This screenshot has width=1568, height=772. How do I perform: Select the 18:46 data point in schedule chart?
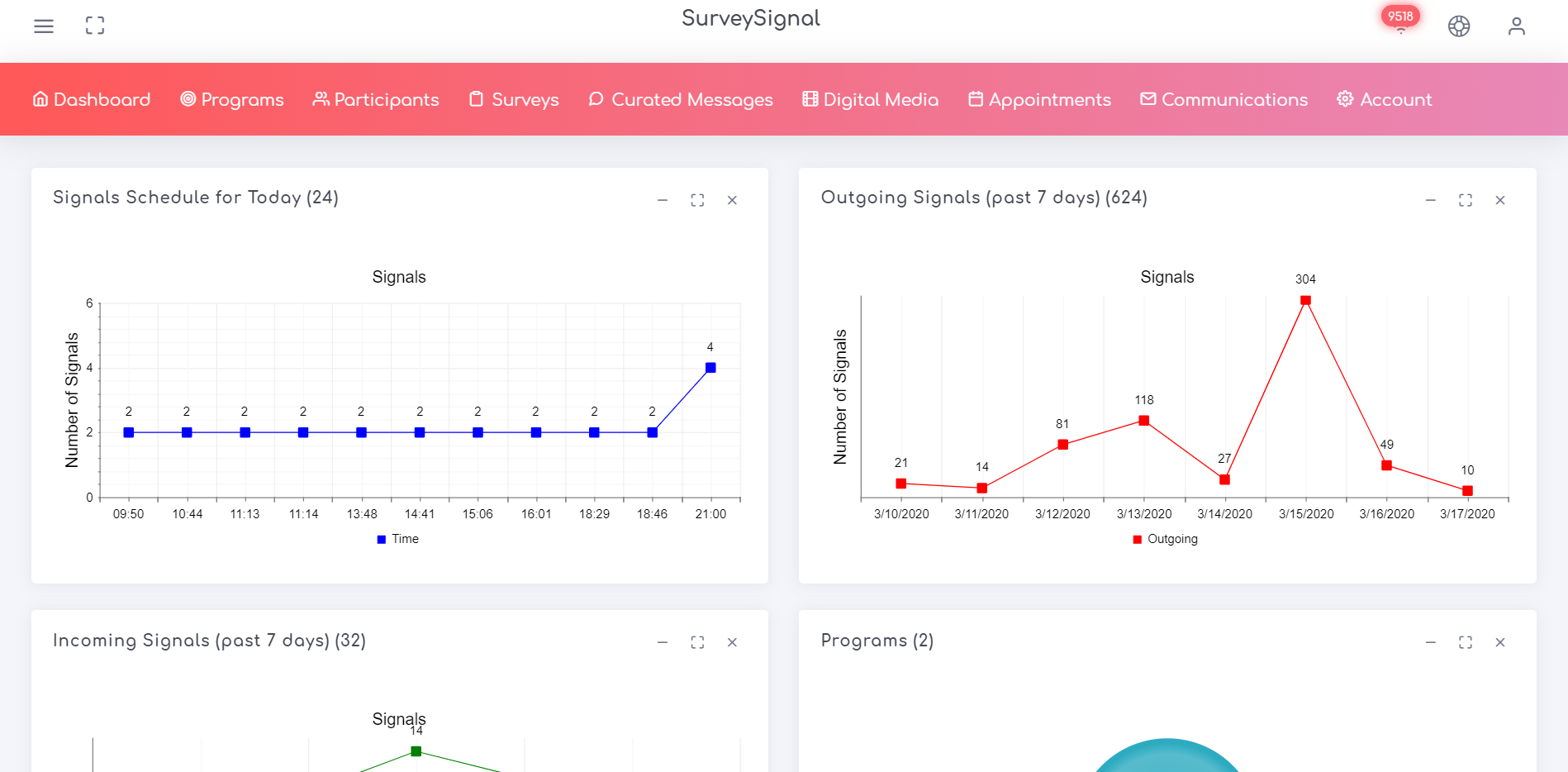coord(653,432)
